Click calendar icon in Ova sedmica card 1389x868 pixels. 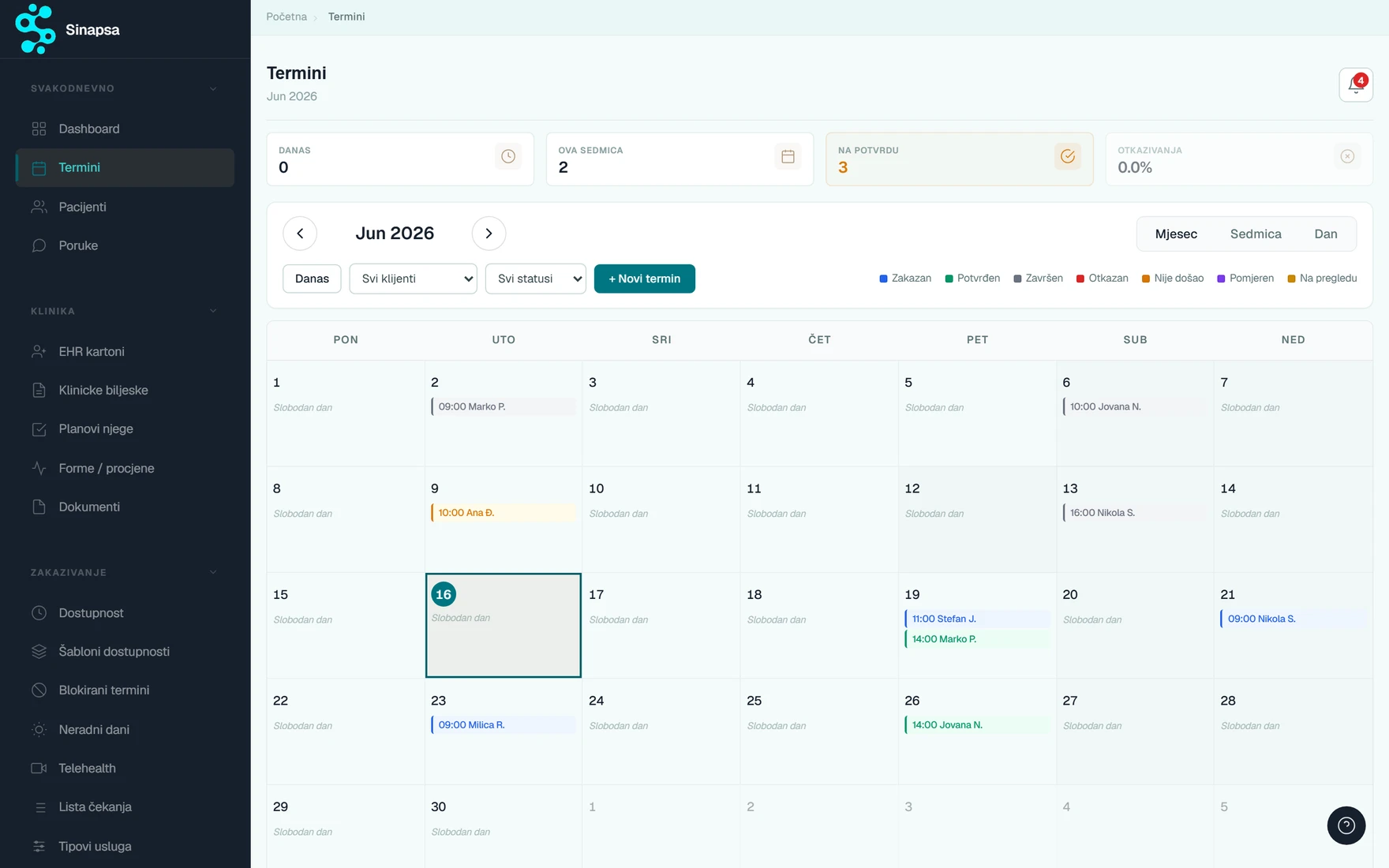click(x=788, y=156)
